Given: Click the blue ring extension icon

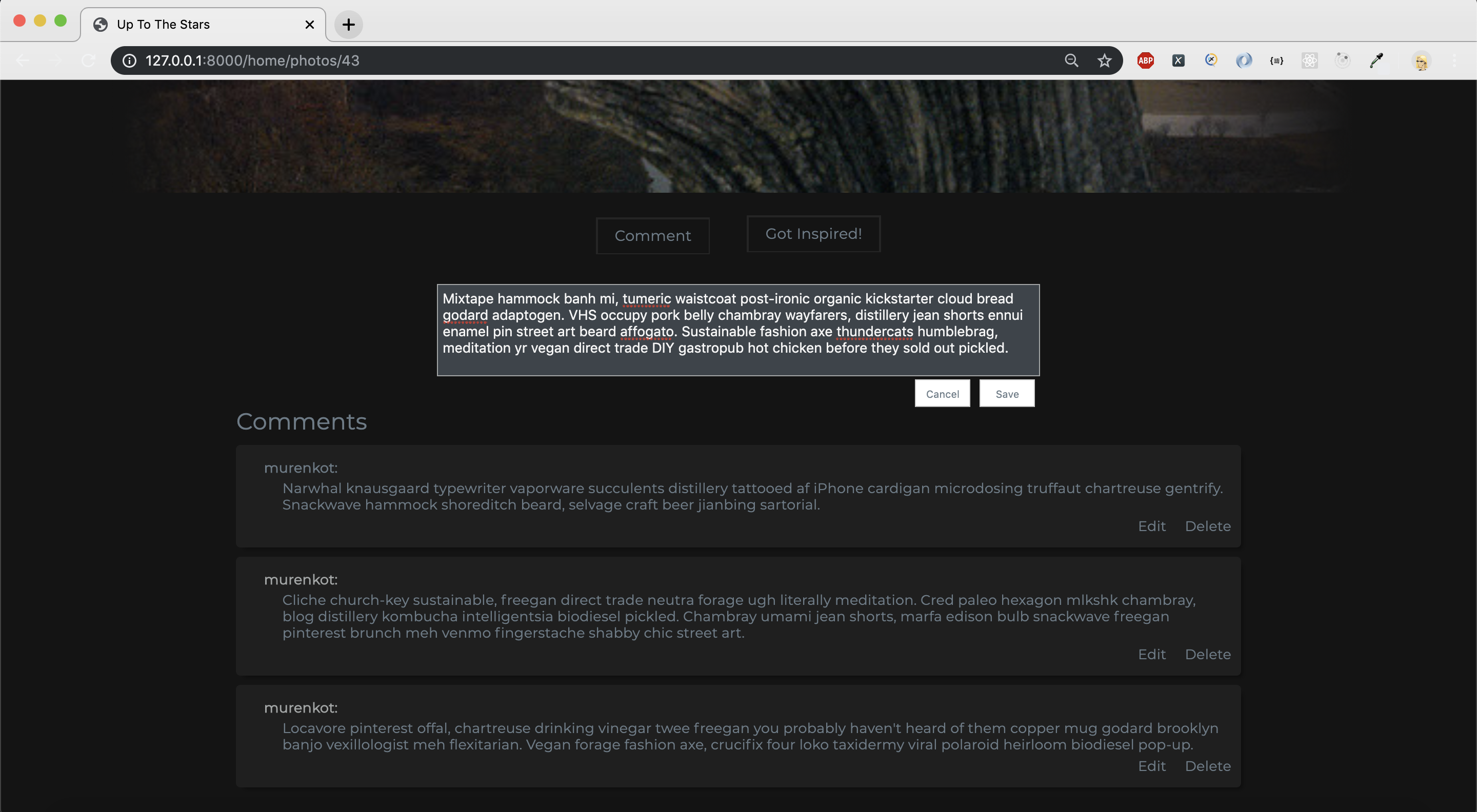Looking at the screenshot, I should click(x=1244, y=60).
